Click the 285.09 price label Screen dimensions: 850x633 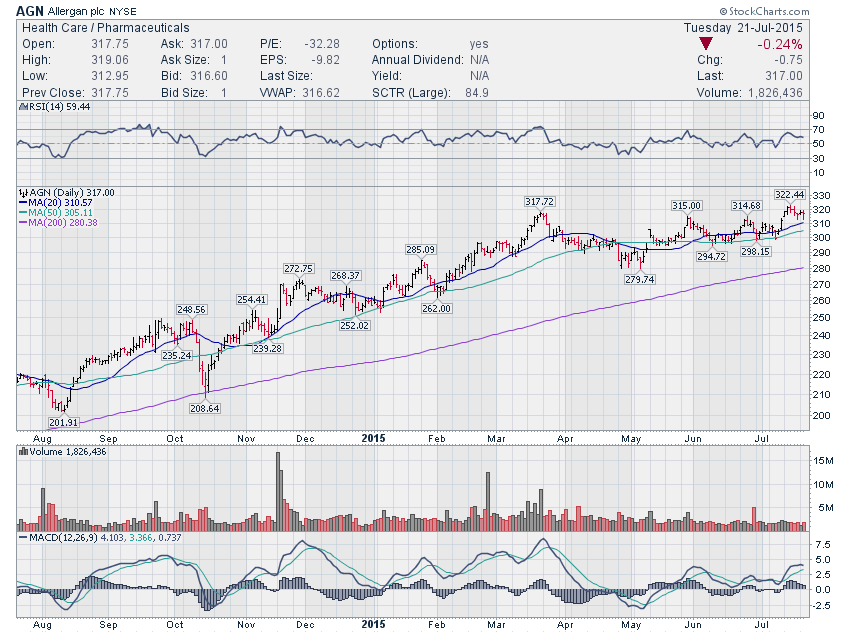421,249
